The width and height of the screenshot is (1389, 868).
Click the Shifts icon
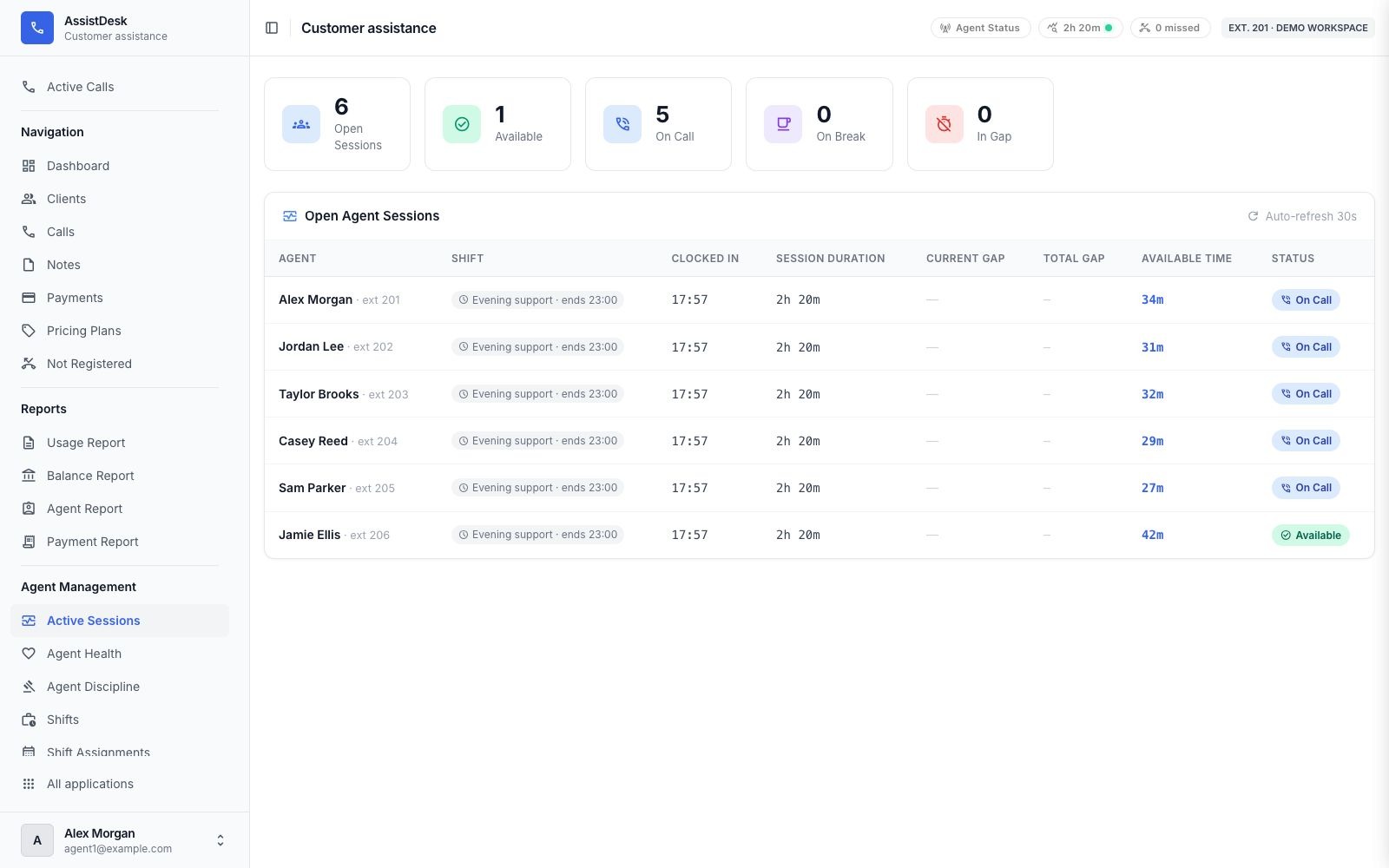29,720
